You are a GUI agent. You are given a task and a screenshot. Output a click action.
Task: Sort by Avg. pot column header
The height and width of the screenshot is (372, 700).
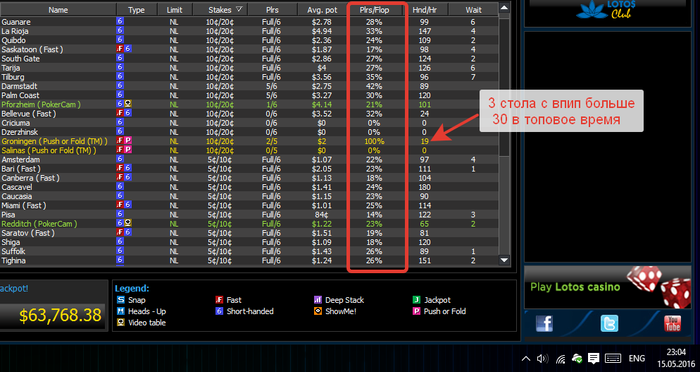(x=322, y=10)
